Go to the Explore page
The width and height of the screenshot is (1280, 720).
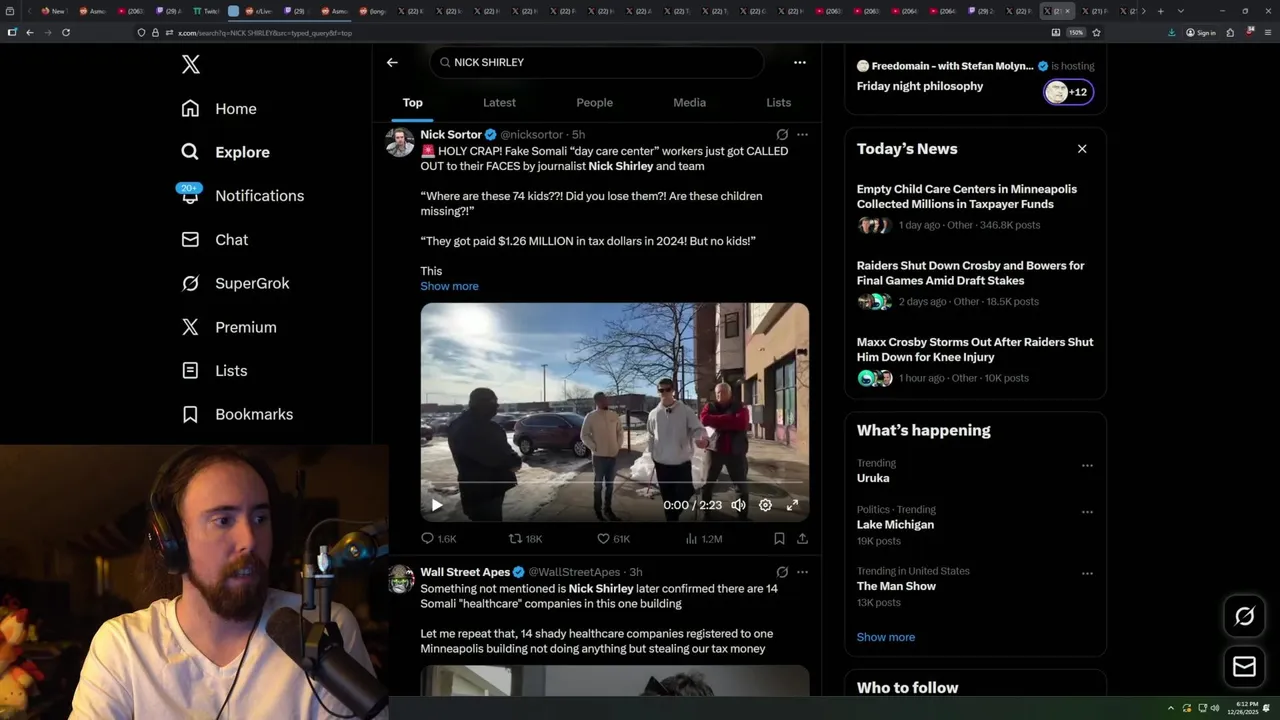(x=225, y=152)
